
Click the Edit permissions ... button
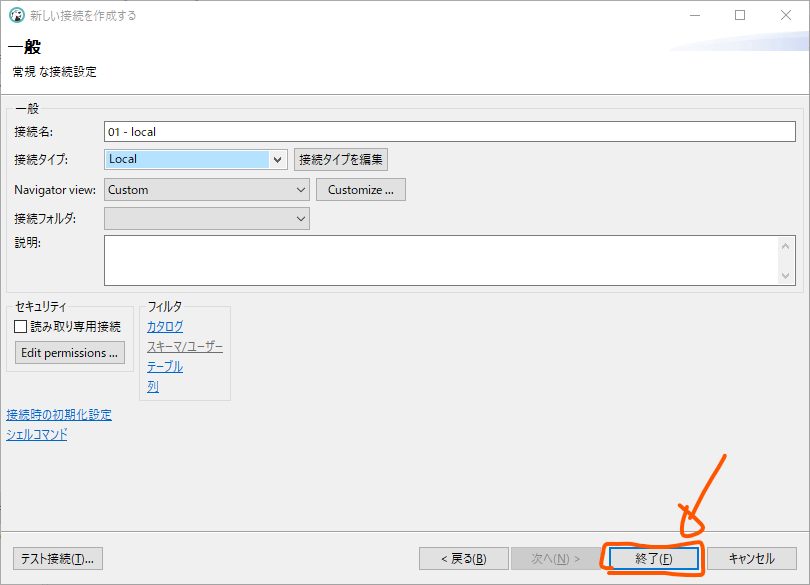point(70,352)
